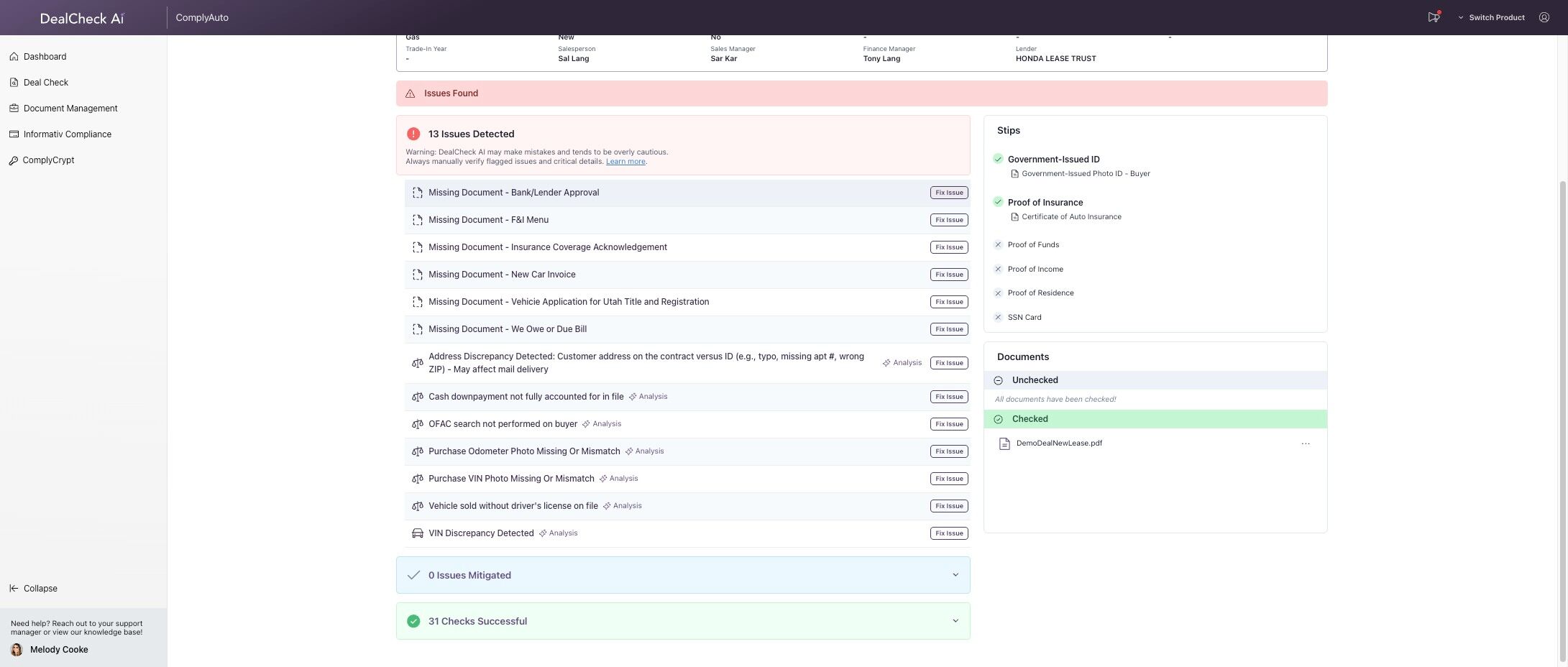Image resolution: width=1568 pixels, height=667 pixels.
Task: Fix Issue for We Owe or Due Bill
Action: coord(949,329)
